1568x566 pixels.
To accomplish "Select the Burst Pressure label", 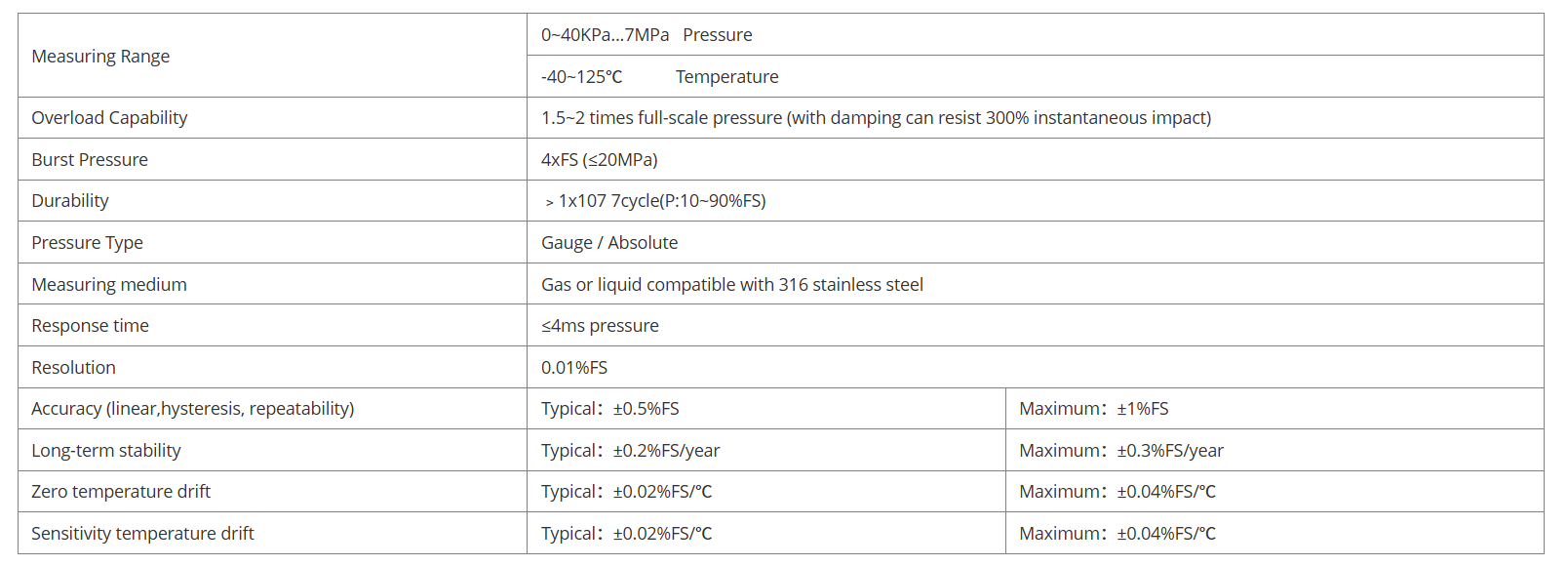I will (x=90, y=160).
